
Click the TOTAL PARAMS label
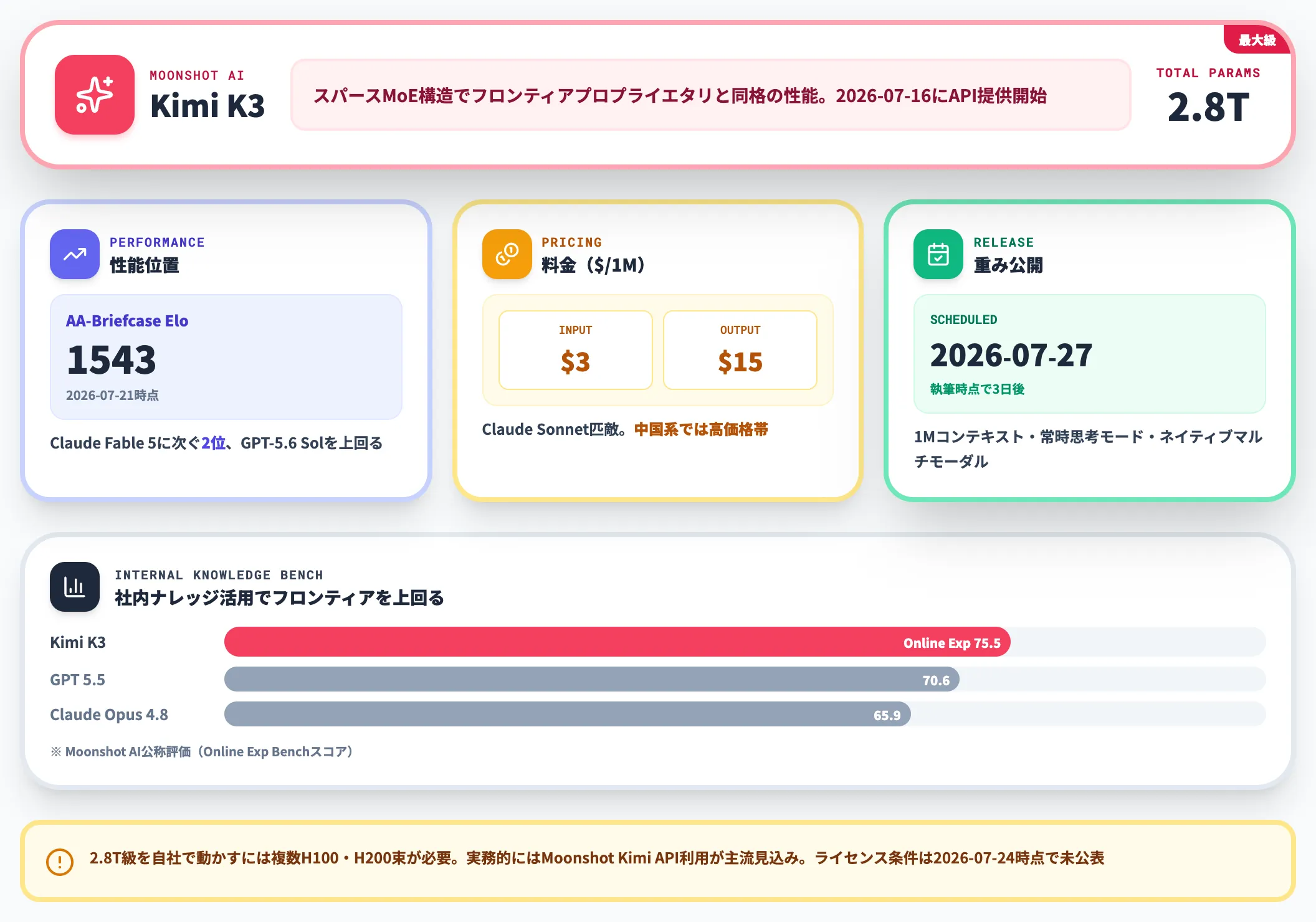pyautogui.click(x=1208, y=73)
